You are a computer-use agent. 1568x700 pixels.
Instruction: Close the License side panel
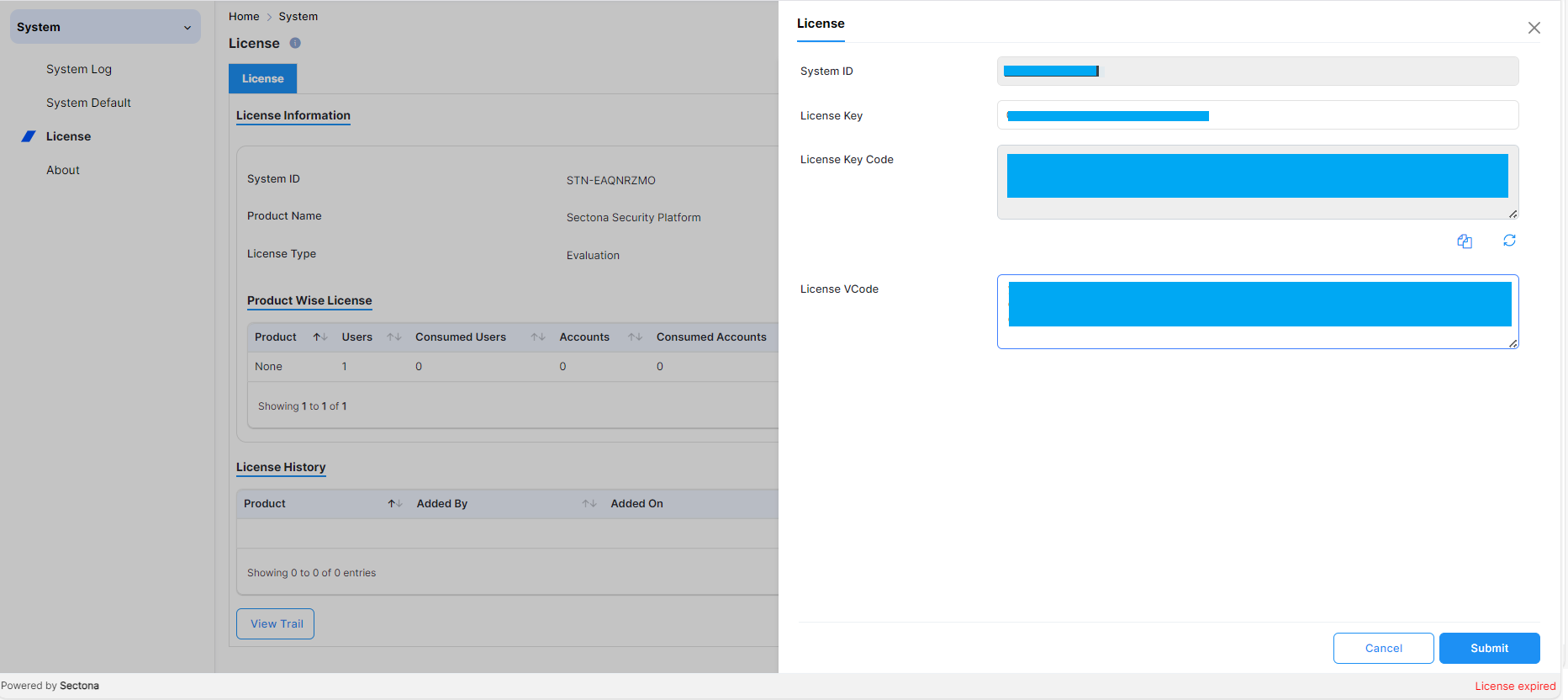coord(1534,28)
